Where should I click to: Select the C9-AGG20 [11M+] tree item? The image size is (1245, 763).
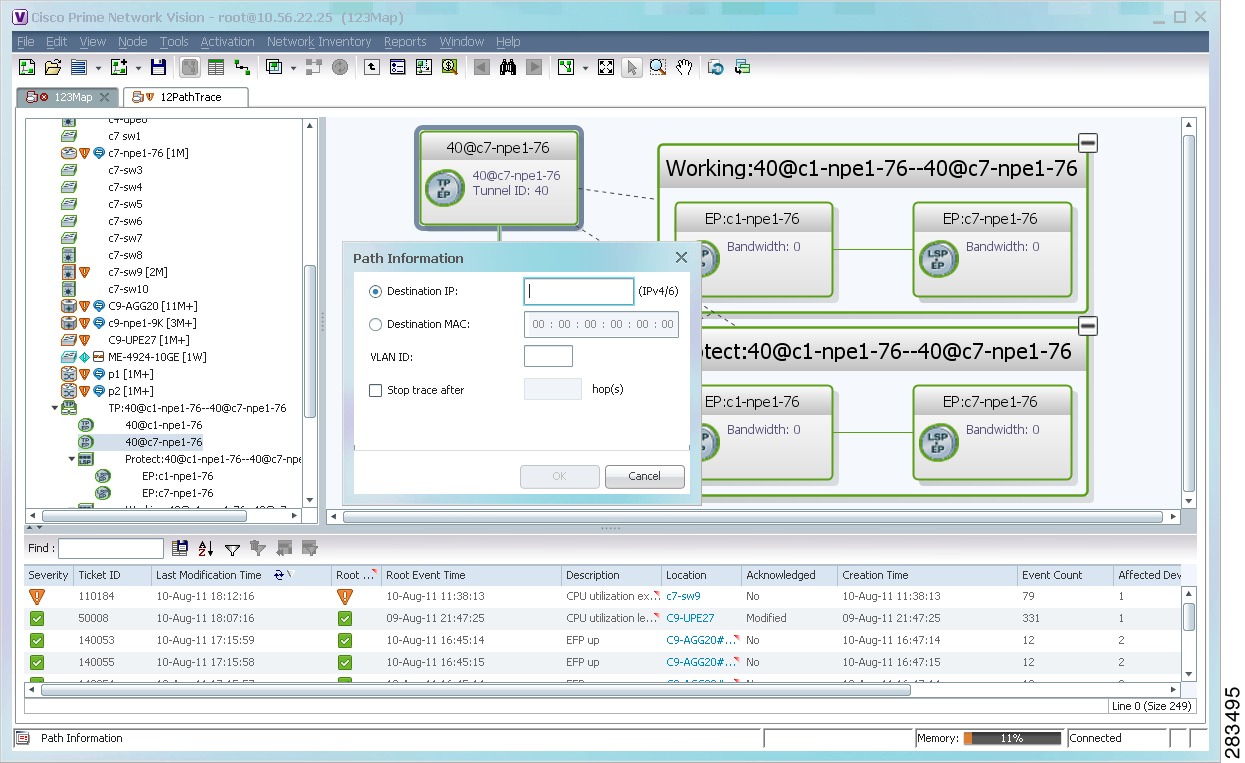coord(152,306)
